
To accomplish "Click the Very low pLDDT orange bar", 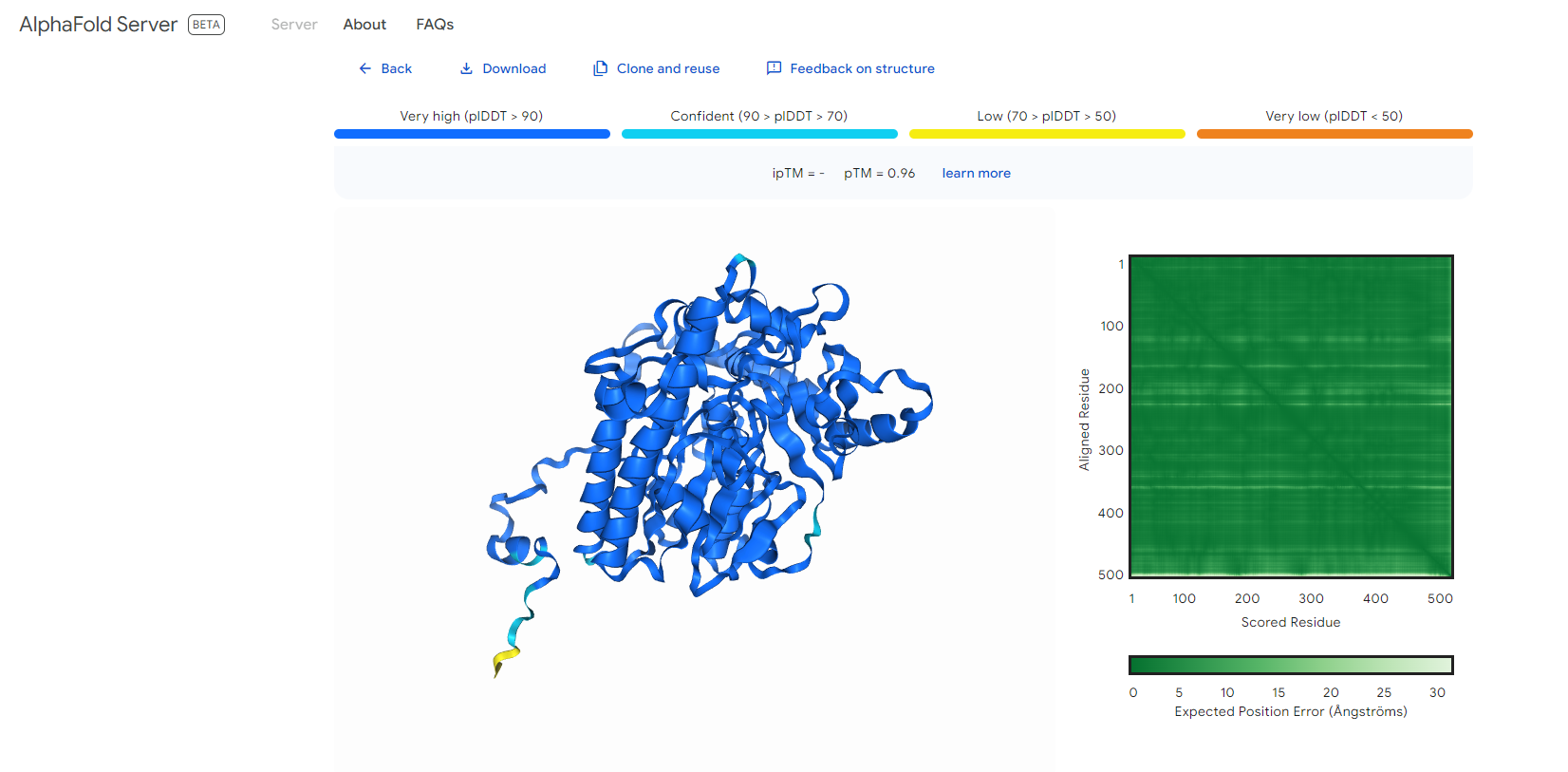I will point(1335,134).
